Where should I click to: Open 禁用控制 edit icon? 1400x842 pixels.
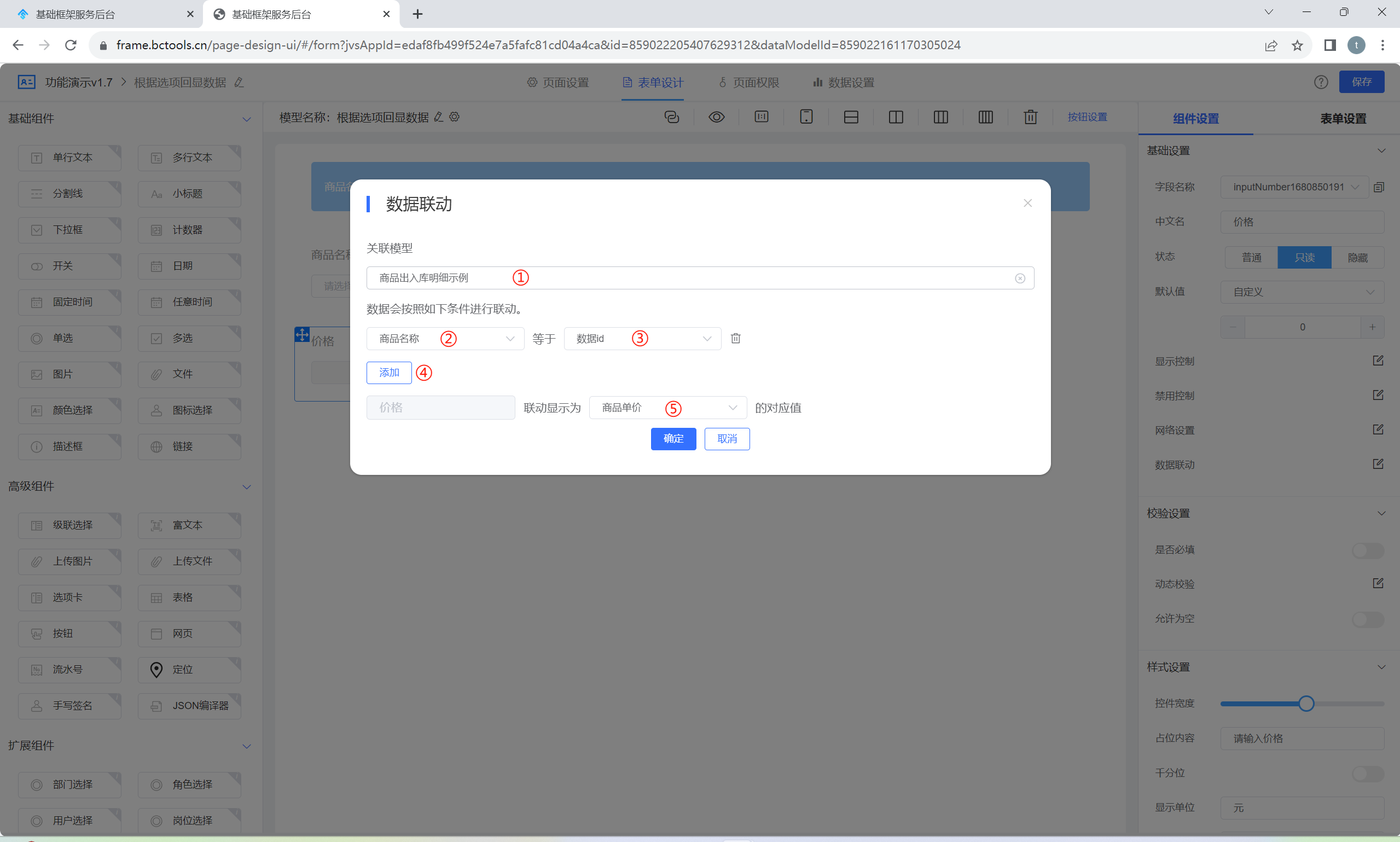pyautogui.click(x=1378, y=395)
